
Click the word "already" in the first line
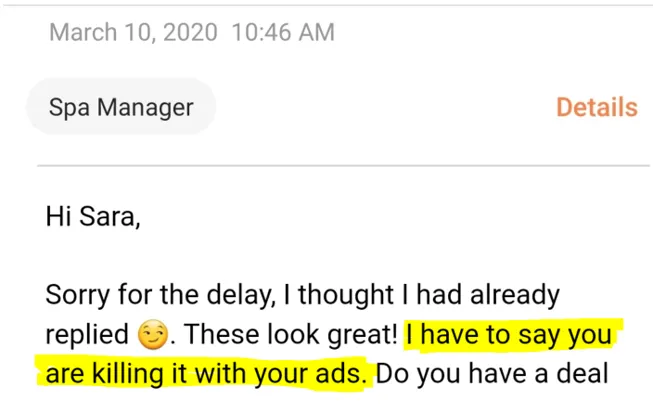[515, 295]
